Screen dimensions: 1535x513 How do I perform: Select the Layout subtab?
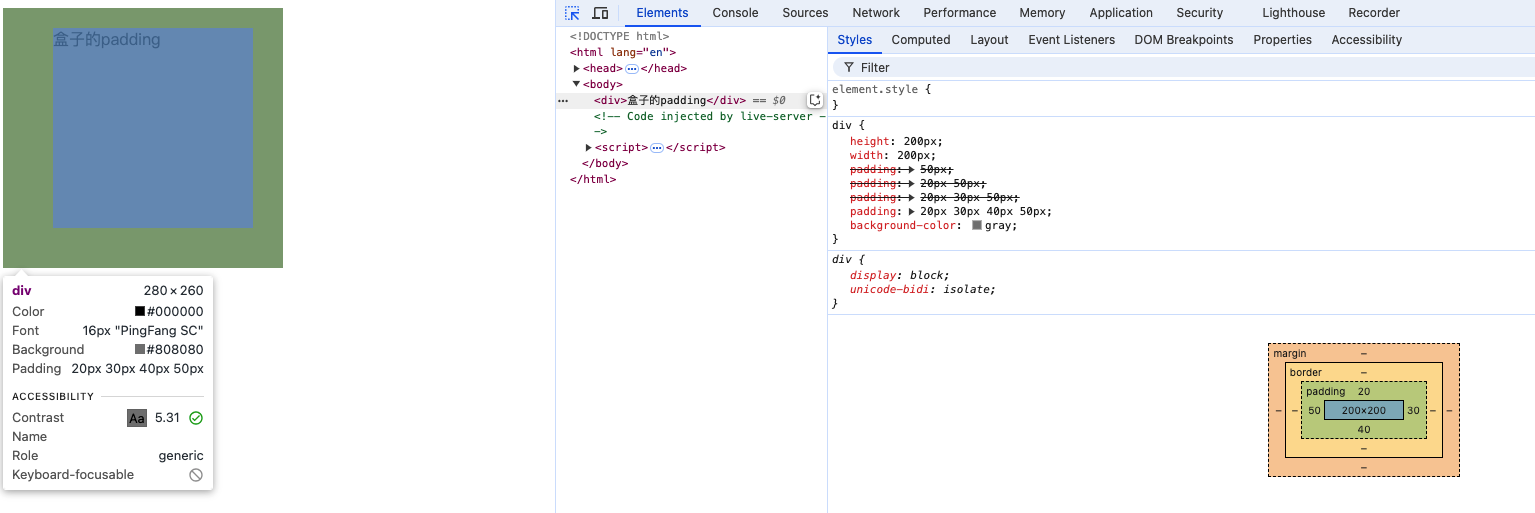989,40
